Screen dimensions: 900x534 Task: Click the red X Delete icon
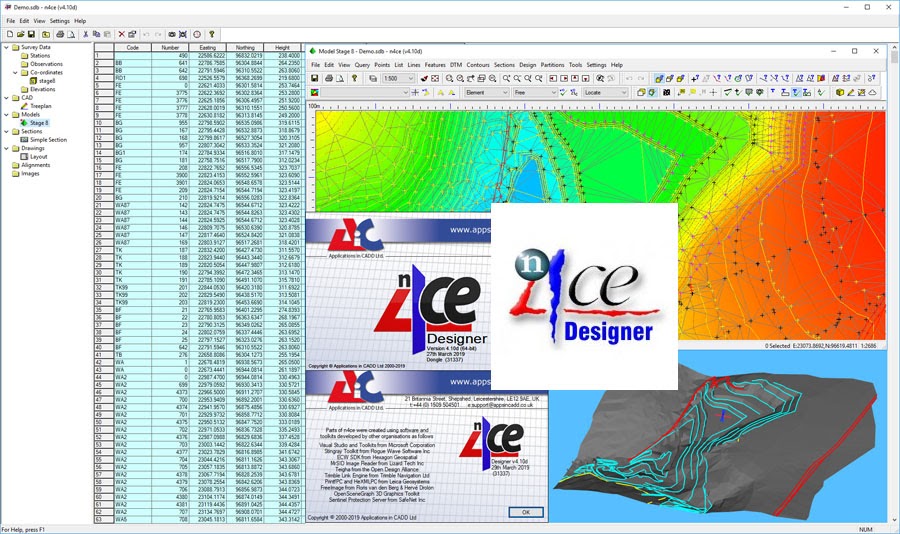pyautogui.click(x=121, y=34)
